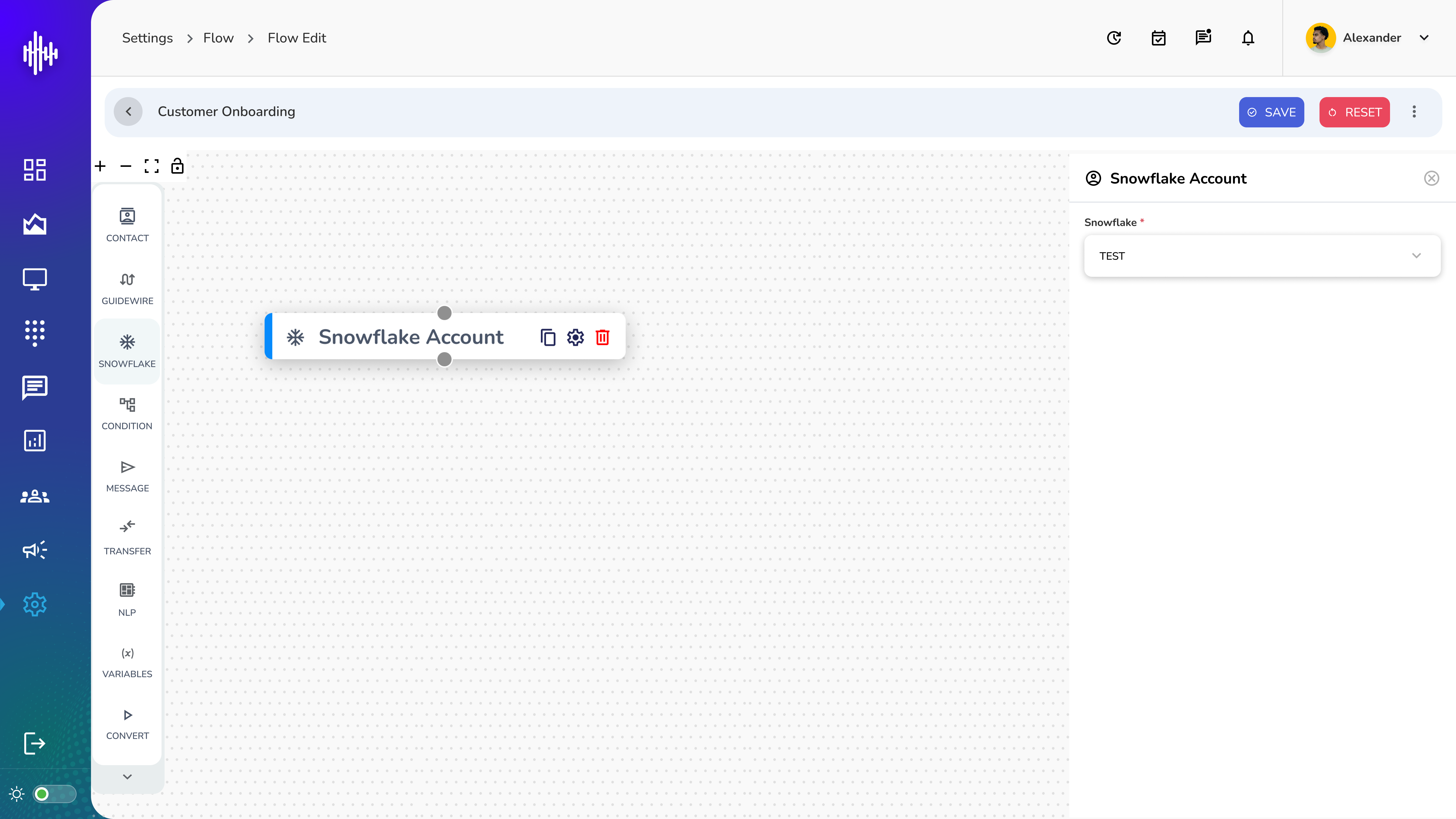Duplicate the Snowflake Account node

[x=548, y=337]
